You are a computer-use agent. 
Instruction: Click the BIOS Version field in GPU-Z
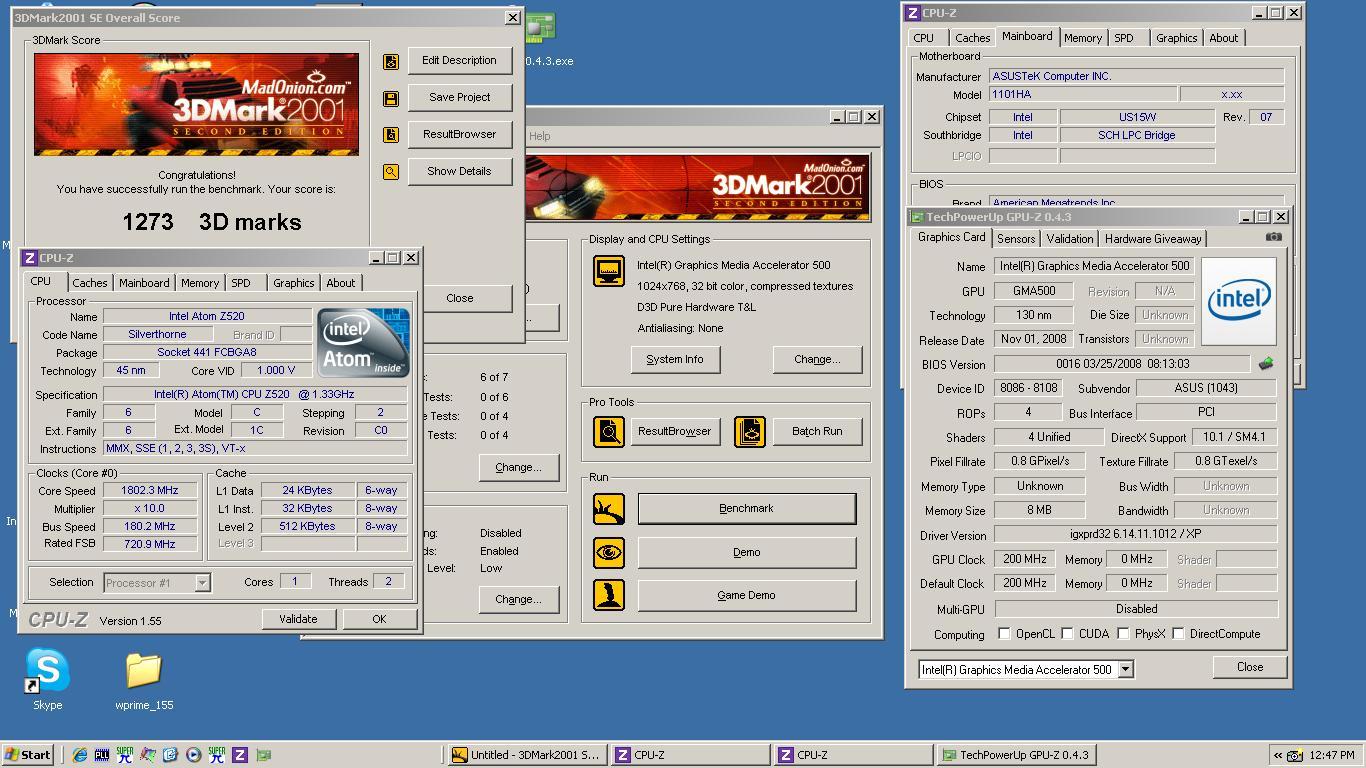(1122, 365)
